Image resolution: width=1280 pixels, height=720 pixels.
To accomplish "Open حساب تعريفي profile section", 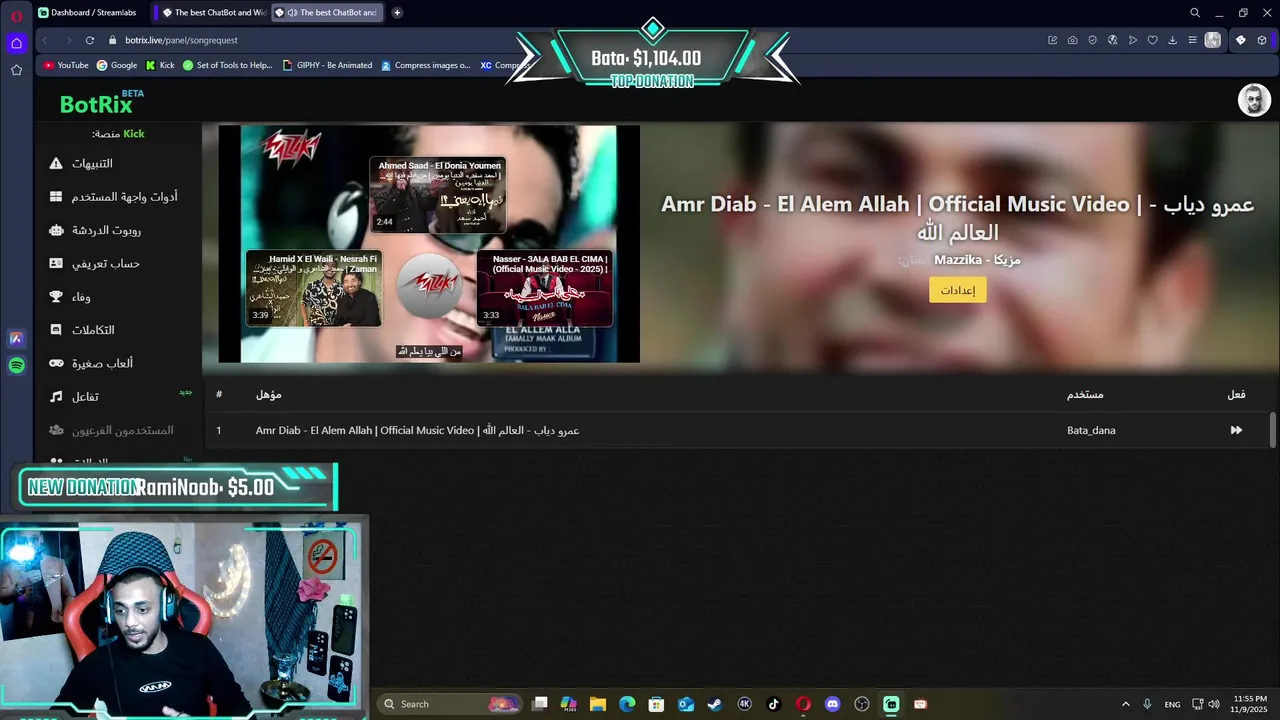I will point(95,263).
